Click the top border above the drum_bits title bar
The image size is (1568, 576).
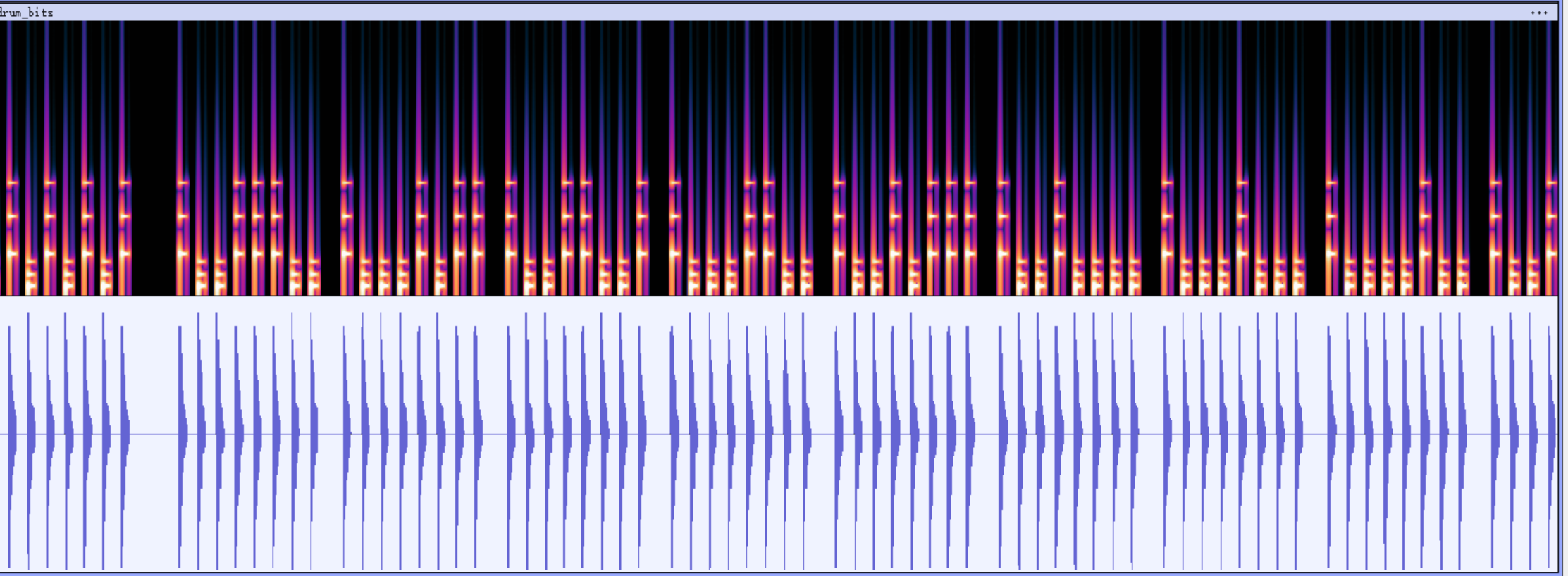point(775,2)
